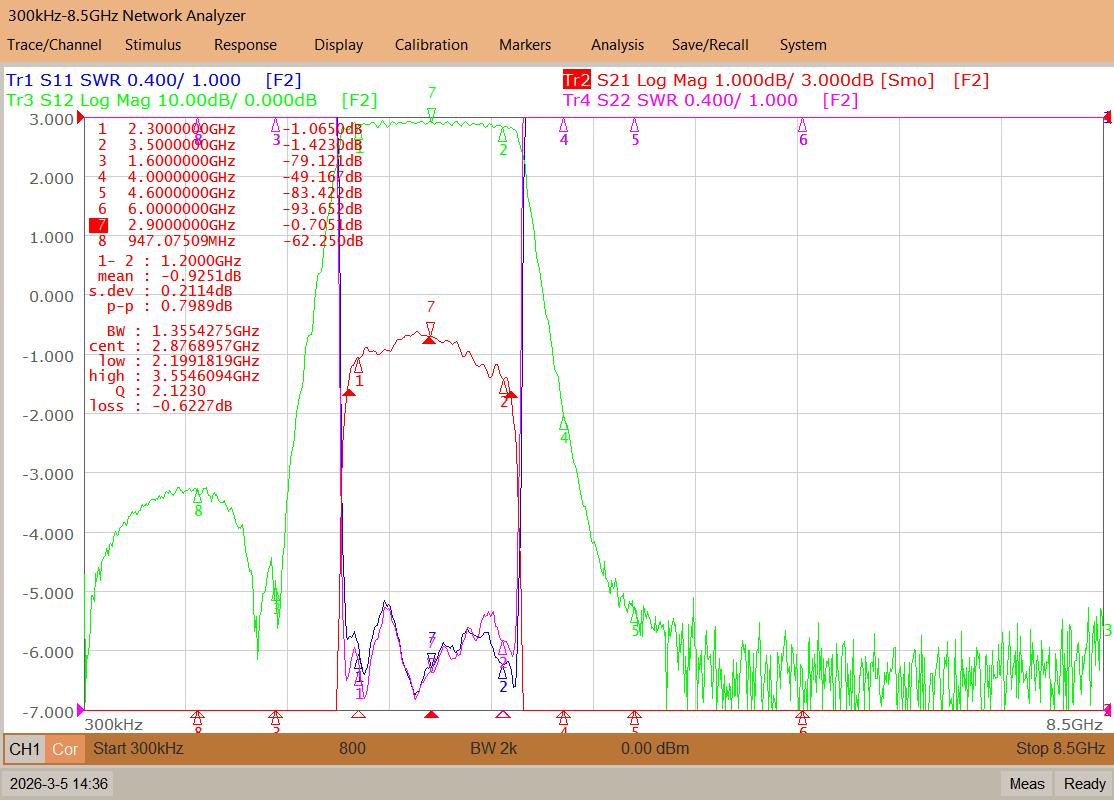Open the Calibration menu
Viewport: 1114px width, 800px height.
tap(431, 45)
